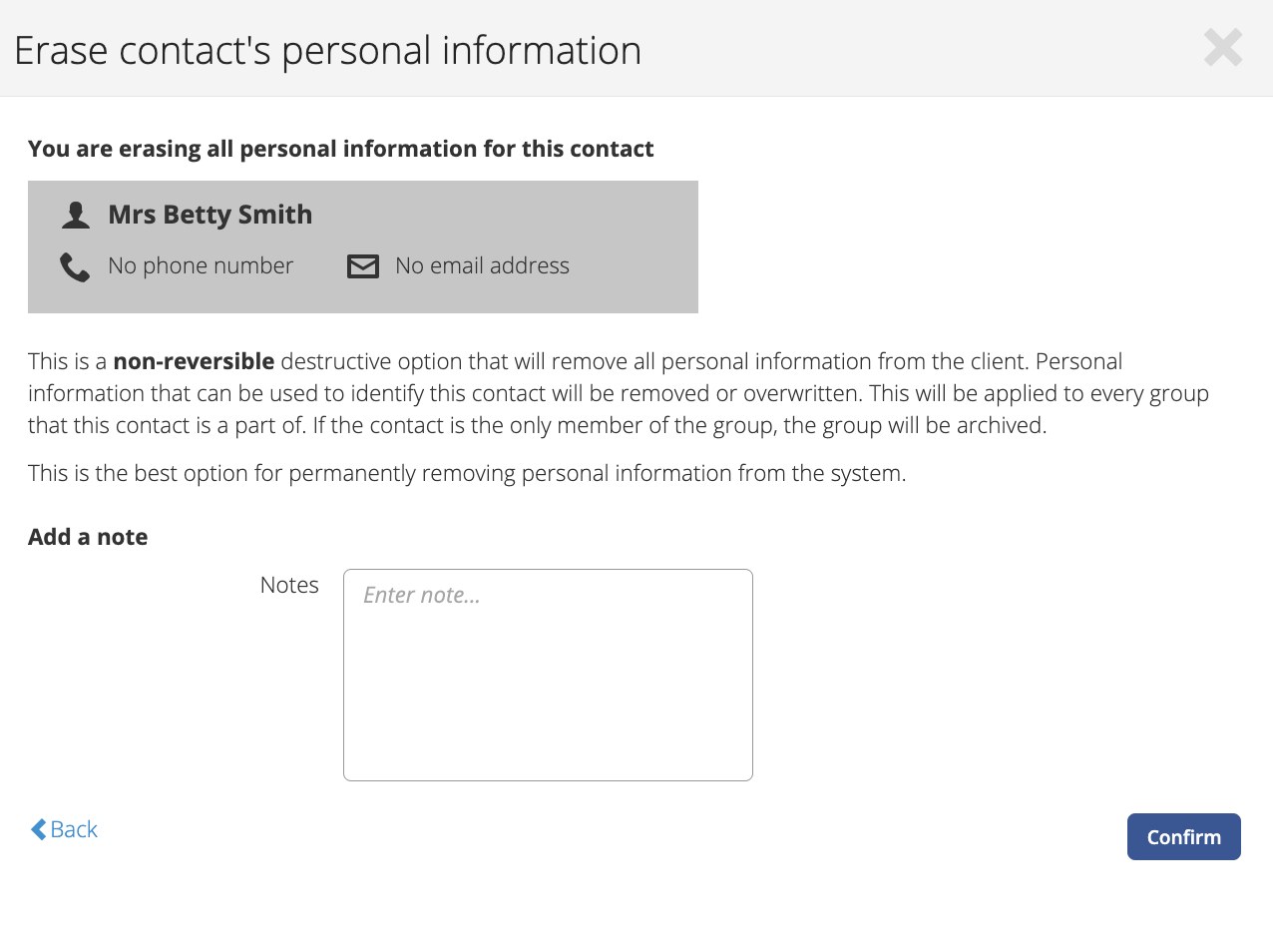
Task: Click the 'best option for permanently removing' sentence
Action: point(467,473)
